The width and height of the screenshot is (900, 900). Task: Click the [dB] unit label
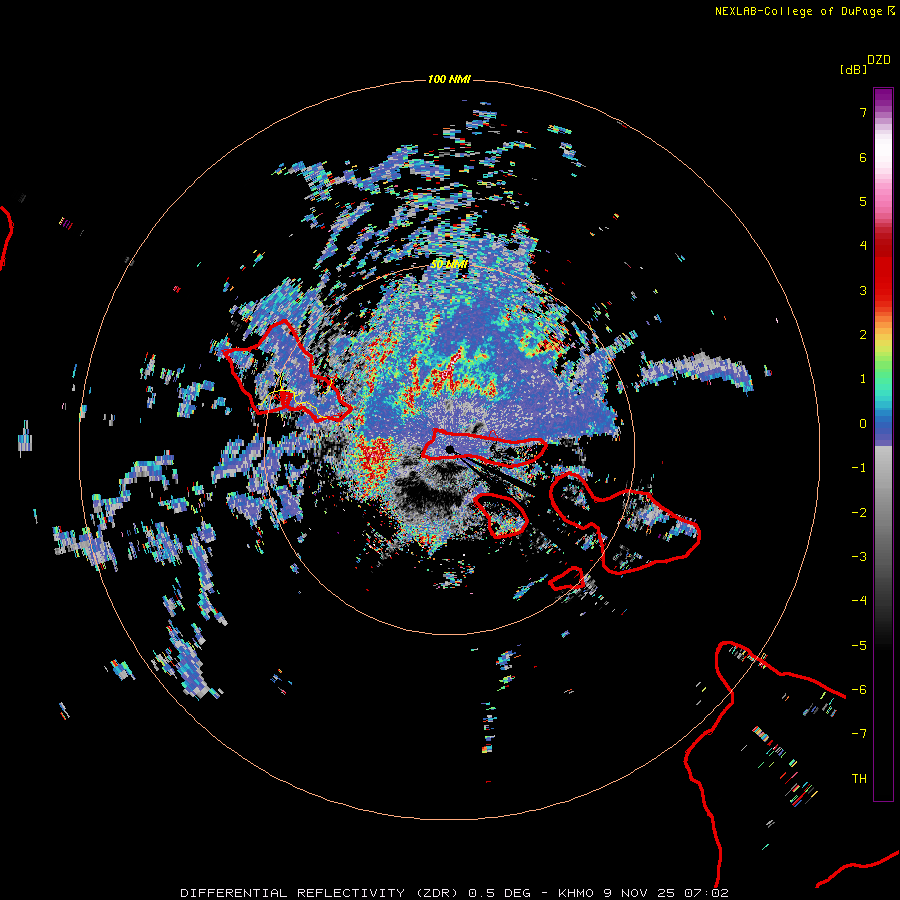click(x=853, y=69)
